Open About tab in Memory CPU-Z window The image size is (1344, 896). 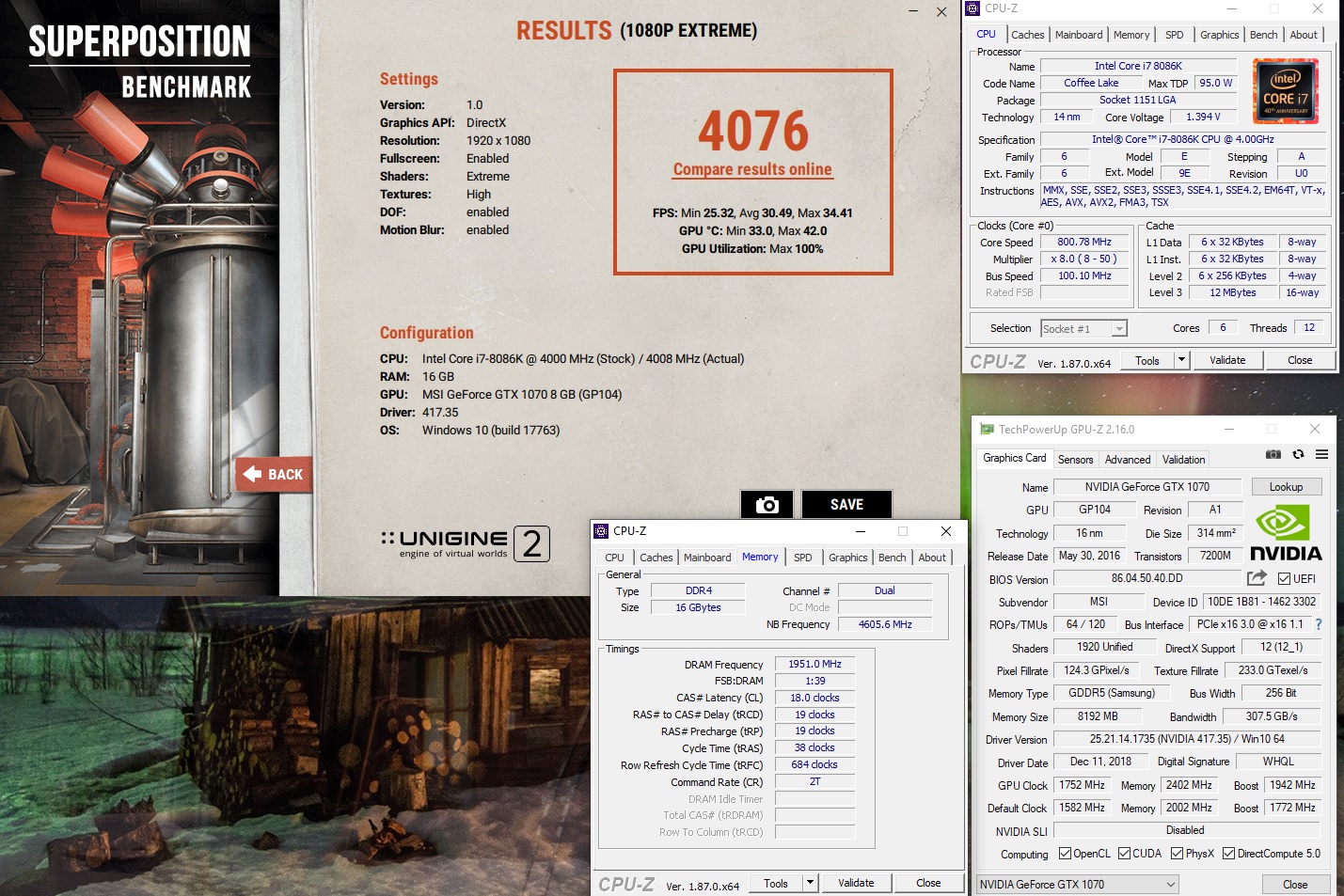(932, 558)
